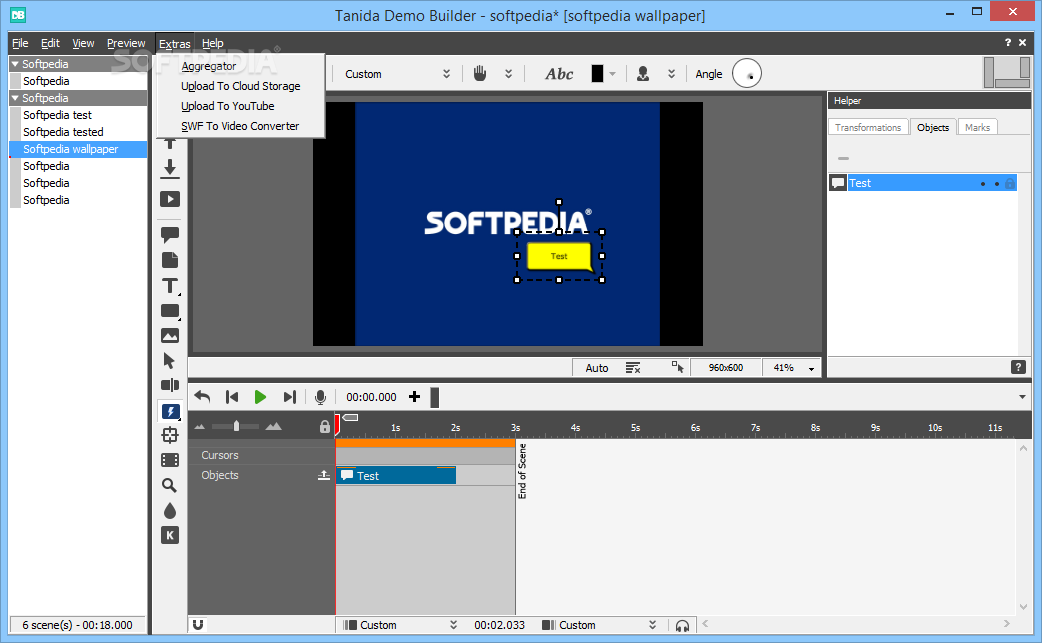
Task: Click the person silhouette icon
Action: coord(643,74)
